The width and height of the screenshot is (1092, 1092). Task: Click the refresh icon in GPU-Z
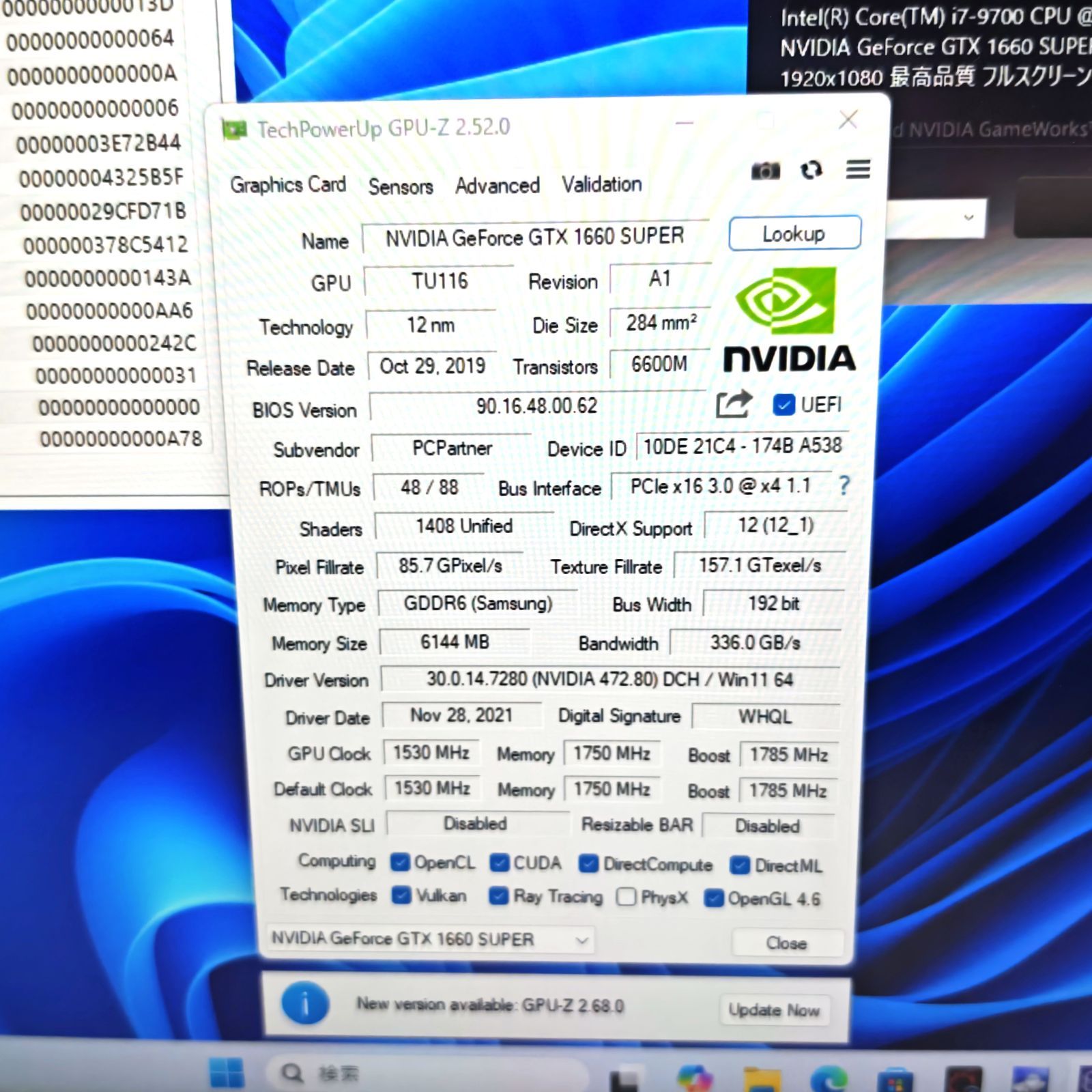(x=811, y=169)
